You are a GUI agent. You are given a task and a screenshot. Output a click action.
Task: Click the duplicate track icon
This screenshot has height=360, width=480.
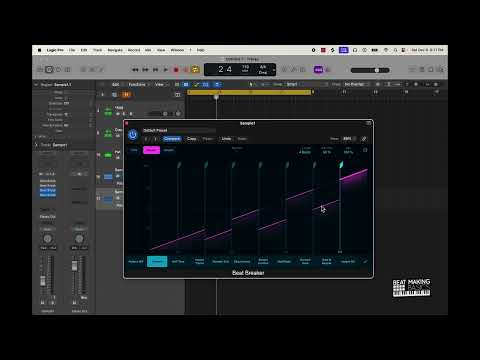coord(114,95)
